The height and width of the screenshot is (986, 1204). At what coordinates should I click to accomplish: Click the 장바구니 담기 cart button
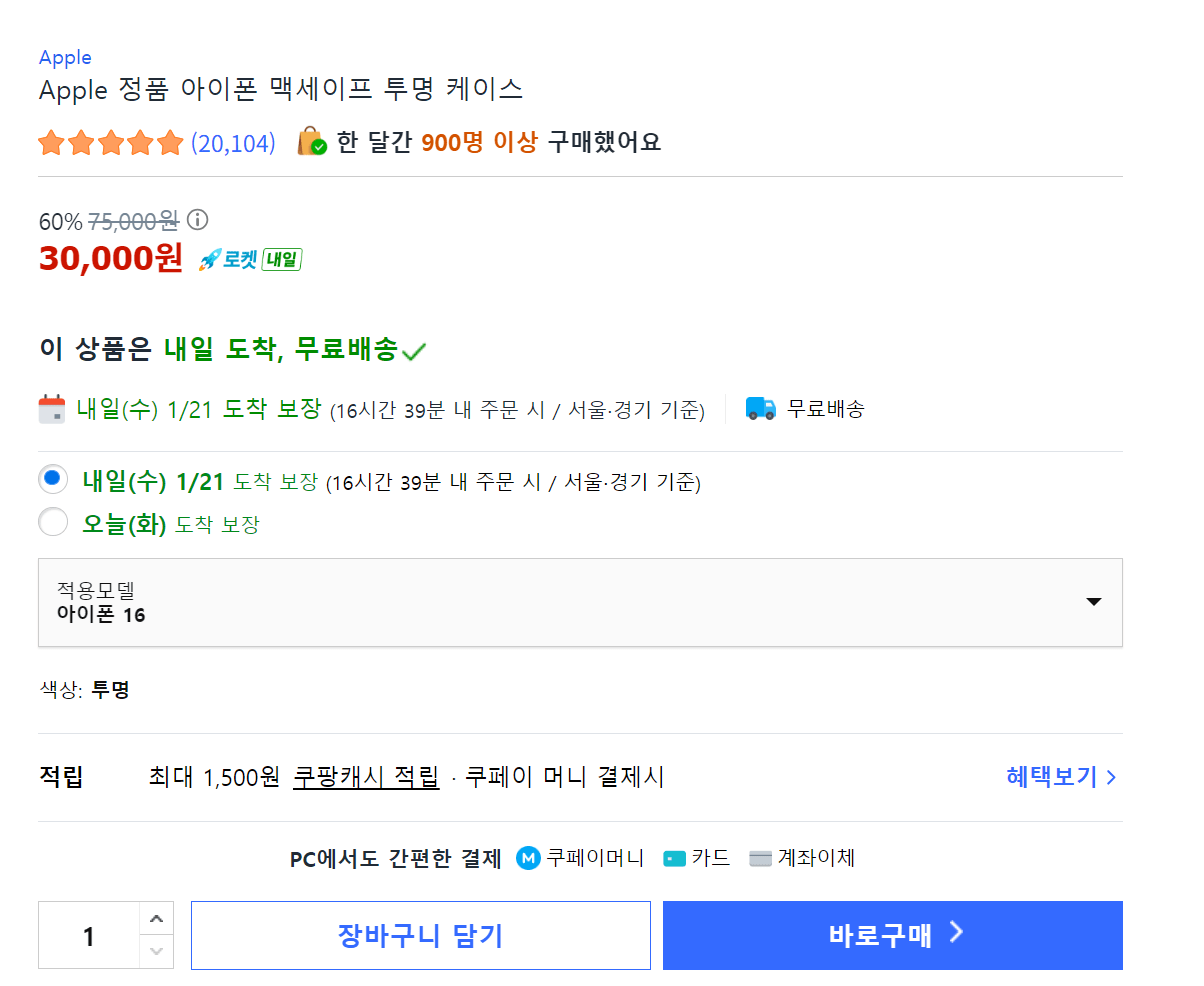coord(420,935)
